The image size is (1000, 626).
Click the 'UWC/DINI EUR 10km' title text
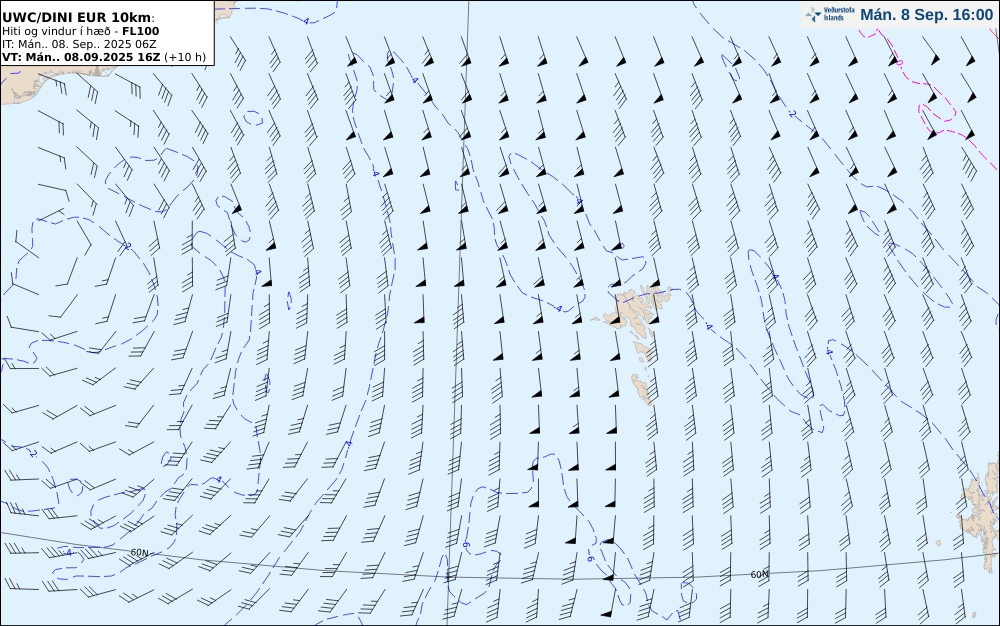pos(78,18)
